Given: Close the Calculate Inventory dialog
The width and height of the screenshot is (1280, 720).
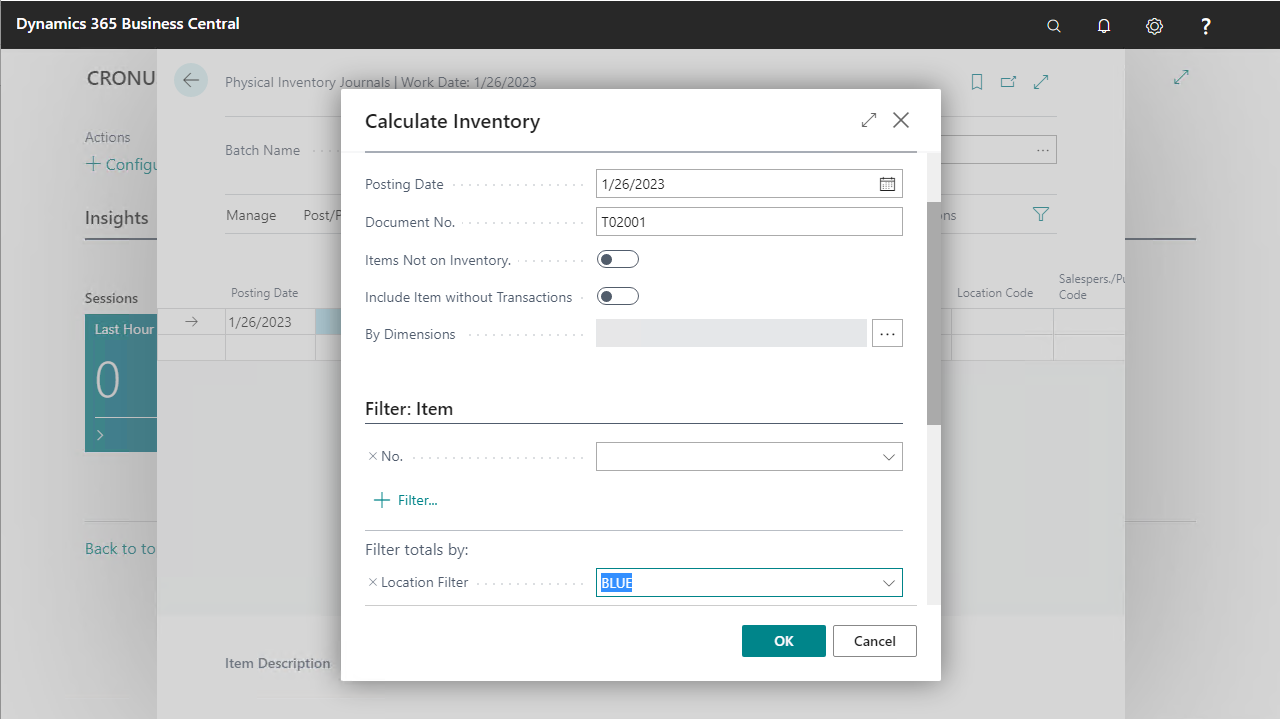Looking at the screenshot, I should (x=901, y=120).
